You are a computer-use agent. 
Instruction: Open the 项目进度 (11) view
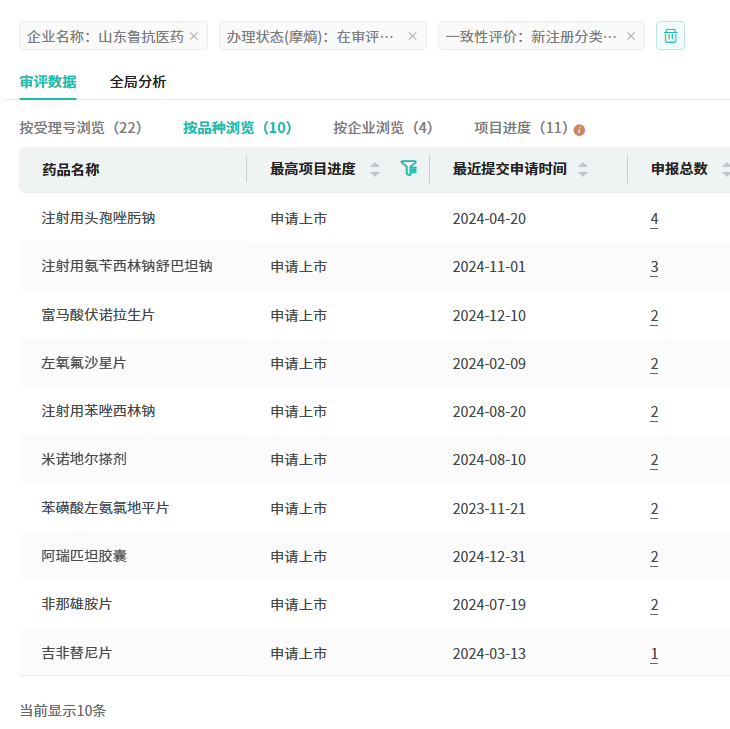(521, 128)
